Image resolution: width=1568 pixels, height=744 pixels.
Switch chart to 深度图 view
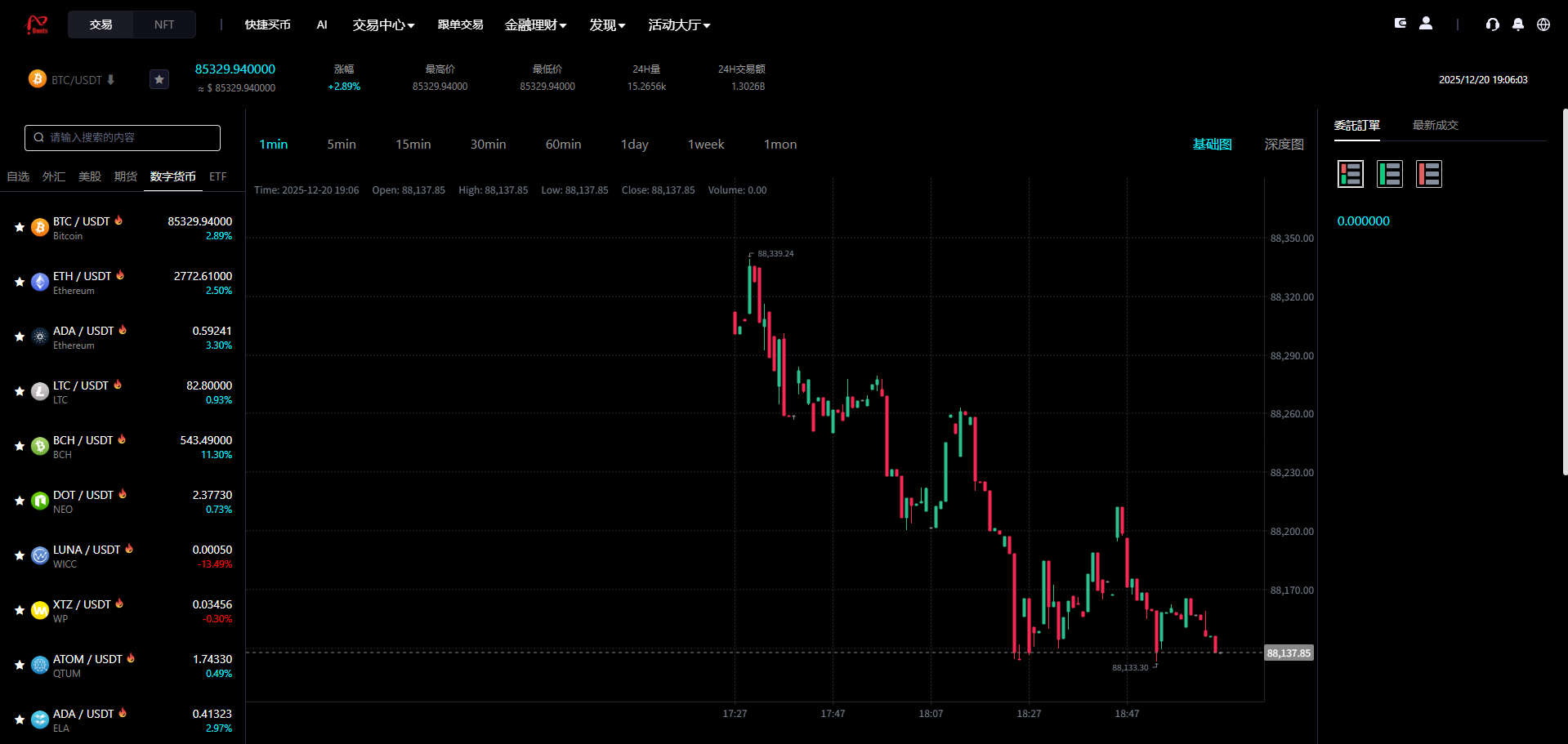(1283, 144)
